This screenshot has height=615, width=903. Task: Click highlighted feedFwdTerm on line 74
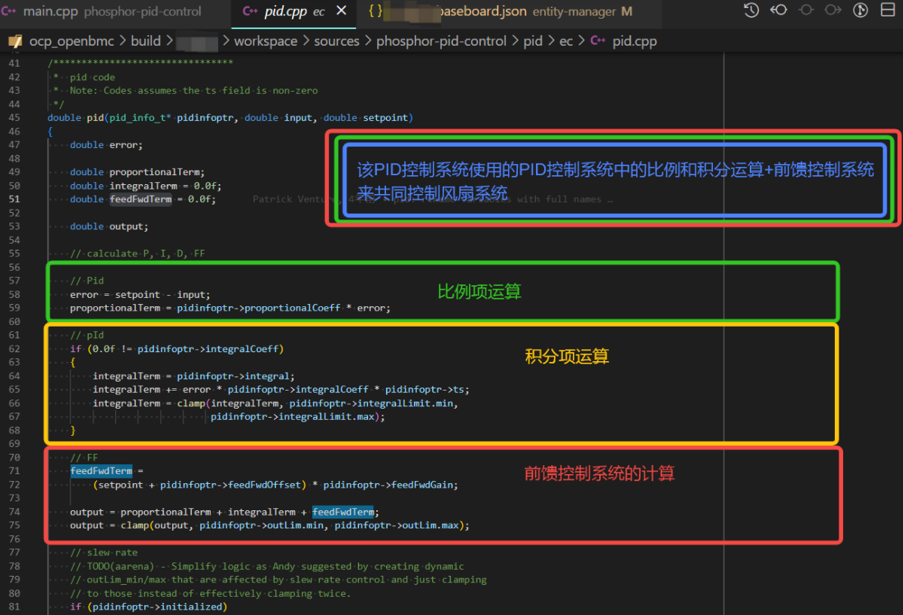pyautogui.click(x=343, y=512)
